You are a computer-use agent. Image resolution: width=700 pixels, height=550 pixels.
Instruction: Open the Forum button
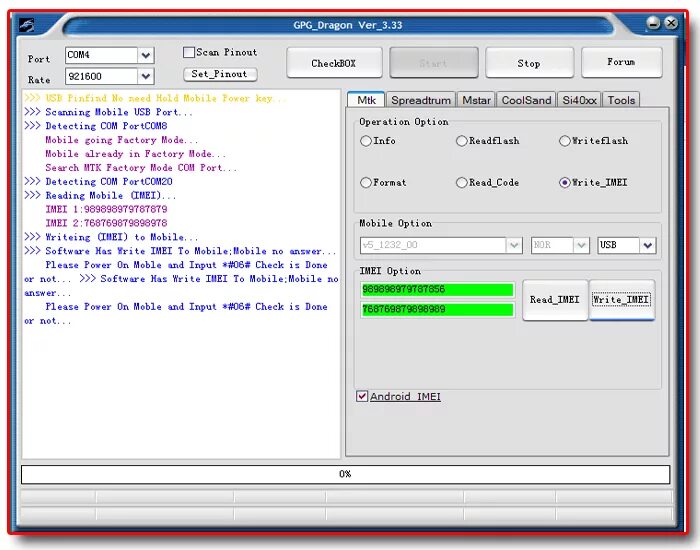point(621,62)
